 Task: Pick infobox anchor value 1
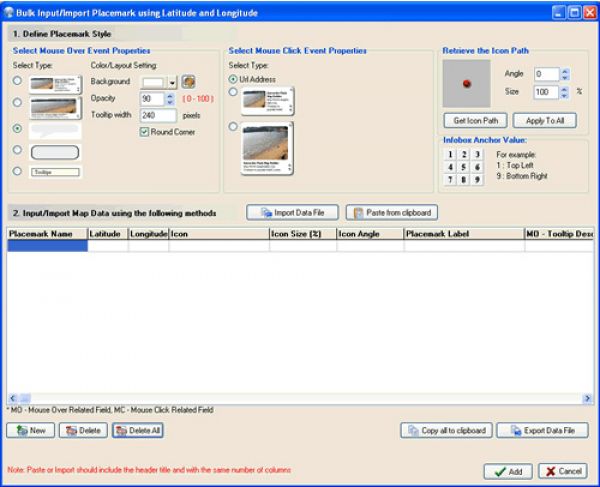tap(450, 155)
